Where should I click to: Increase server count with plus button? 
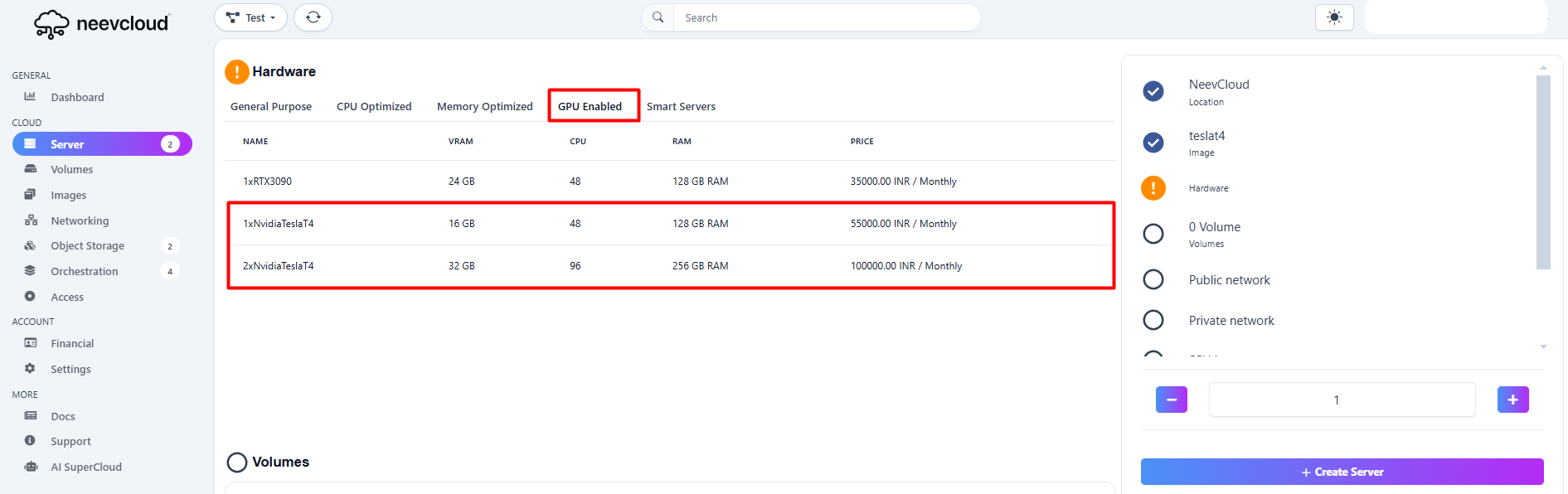point(1512,400)
